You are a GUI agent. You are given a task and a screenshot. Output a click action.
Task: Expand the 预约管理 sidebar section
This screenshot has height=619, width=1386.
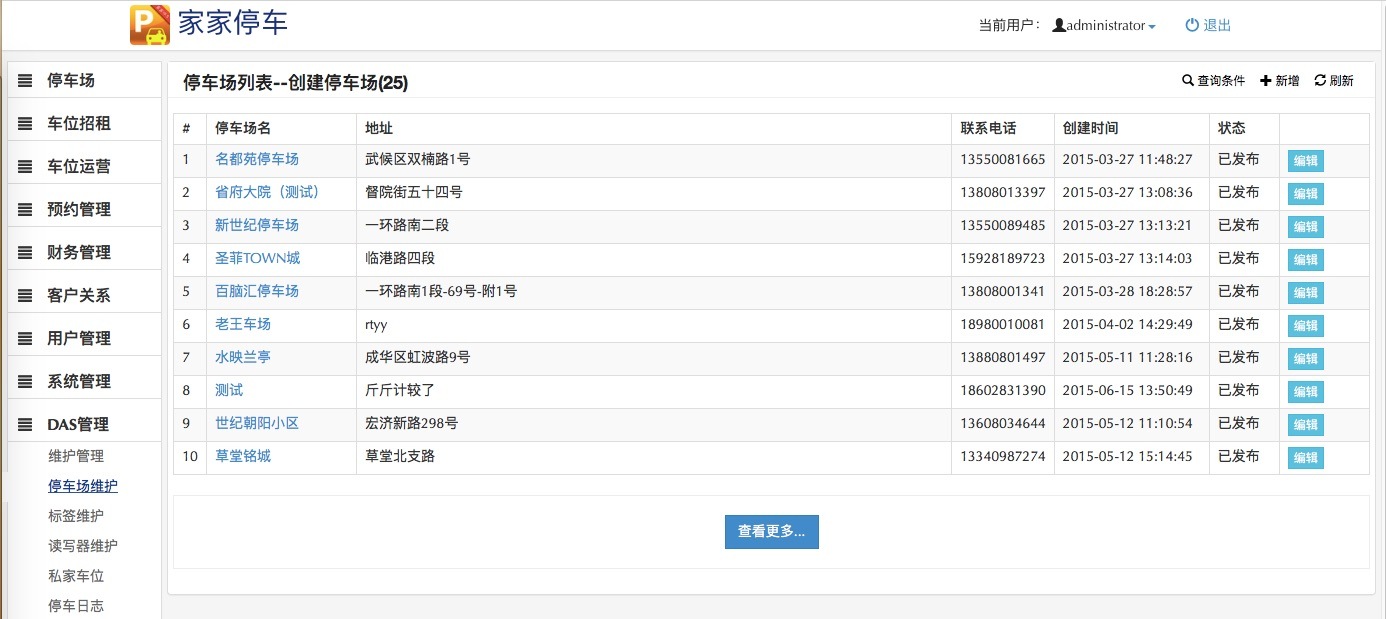pos(79,210)
